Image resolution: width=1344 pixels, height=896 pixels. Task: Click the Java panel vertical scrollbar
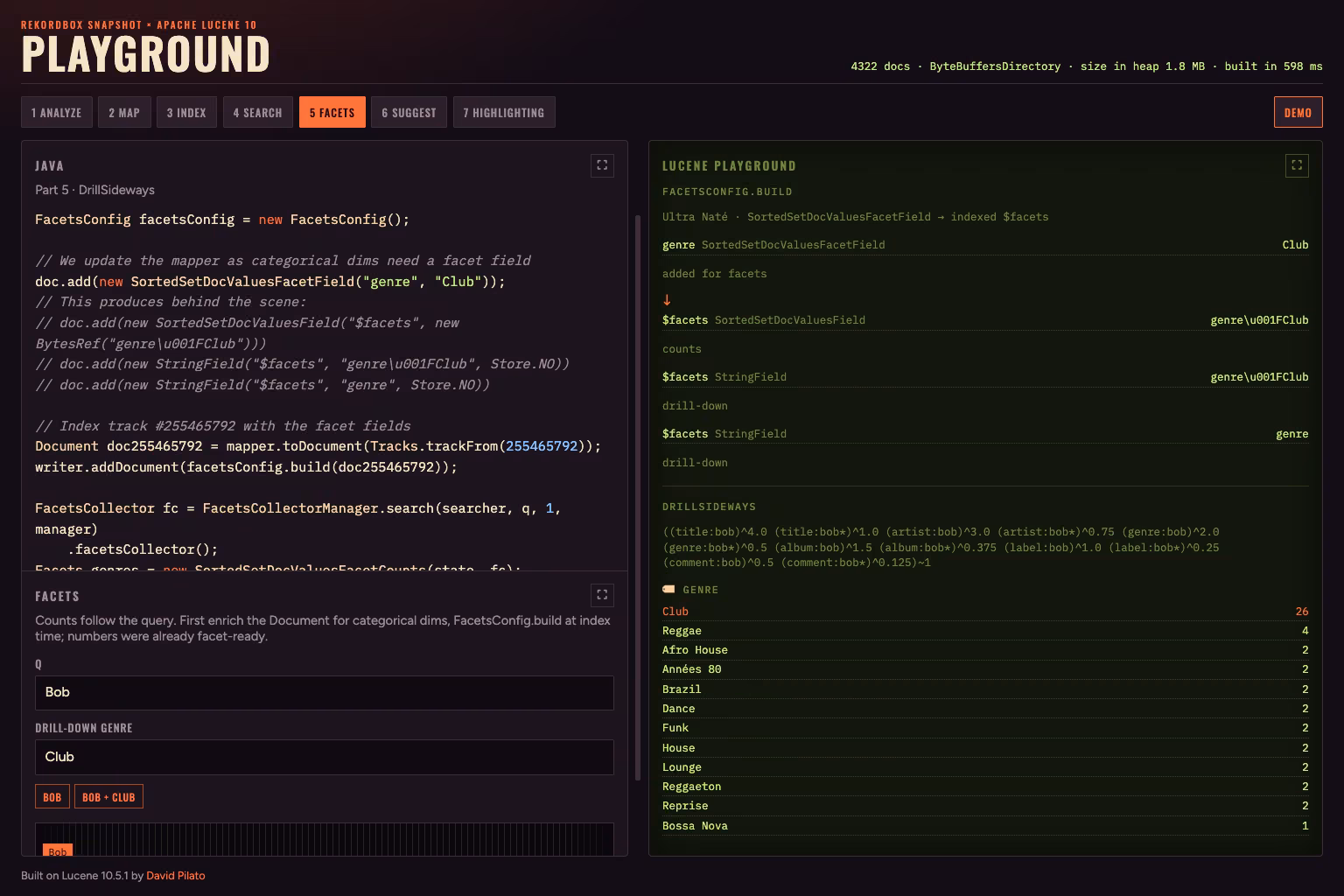[x=638, y=496]
